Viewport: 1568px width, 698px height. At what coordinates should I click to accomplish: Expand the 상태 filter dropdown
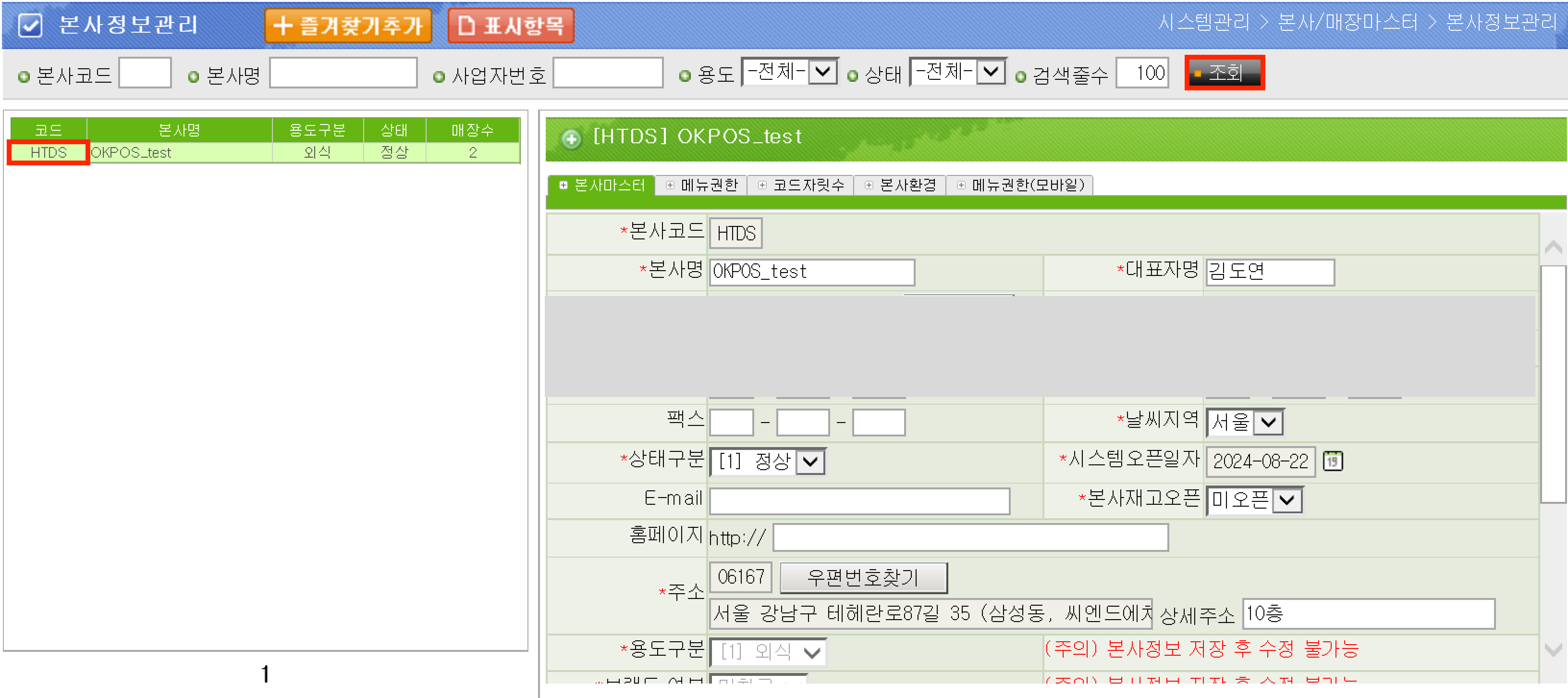pos(990,72)
